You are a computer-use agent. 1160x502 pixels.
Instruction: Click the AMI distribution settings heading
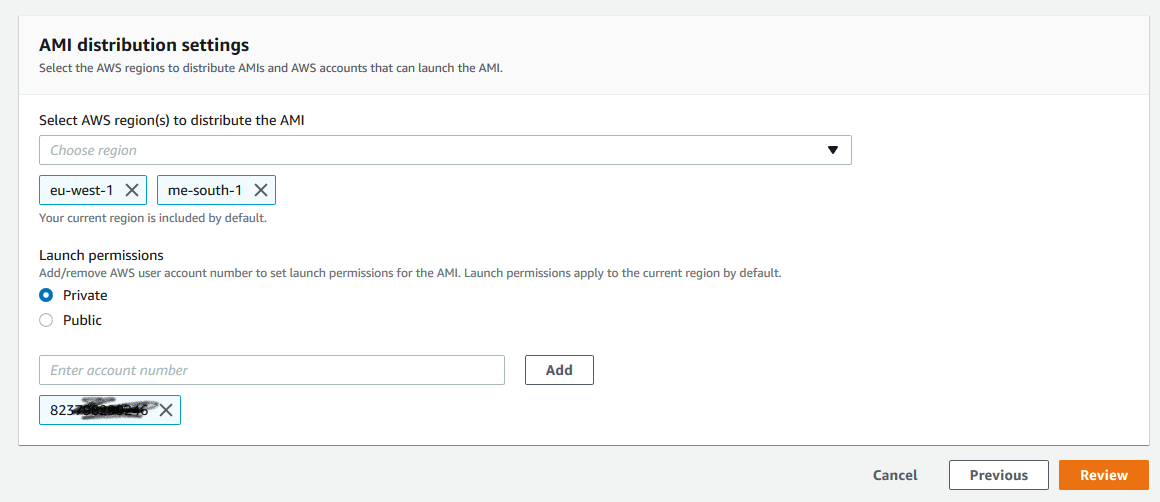(x=144, y=45)
